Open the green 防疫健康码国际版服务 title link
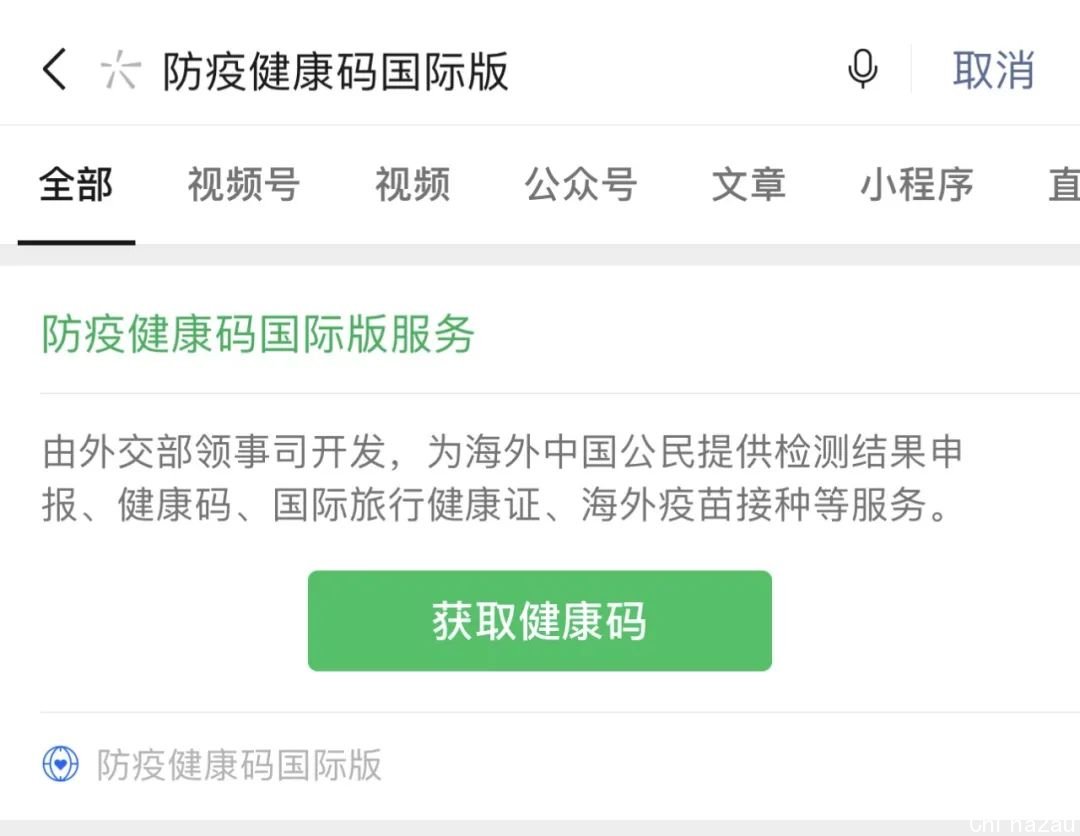 coord(258,334)
